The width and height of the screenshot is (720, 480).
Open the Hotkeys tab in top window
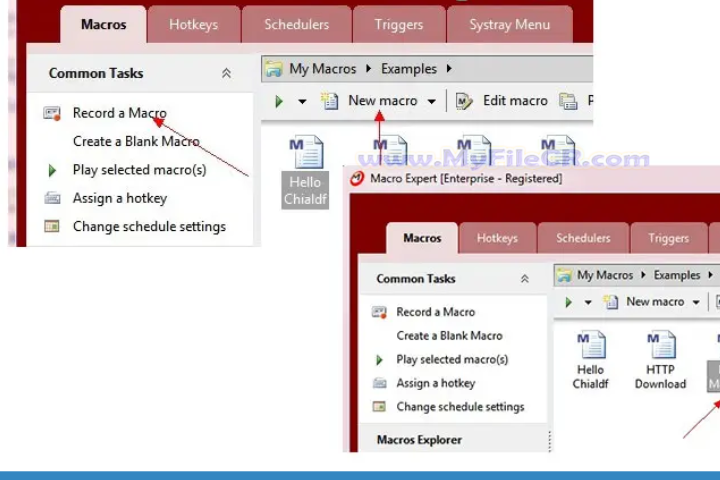click(x=193, y=24)
